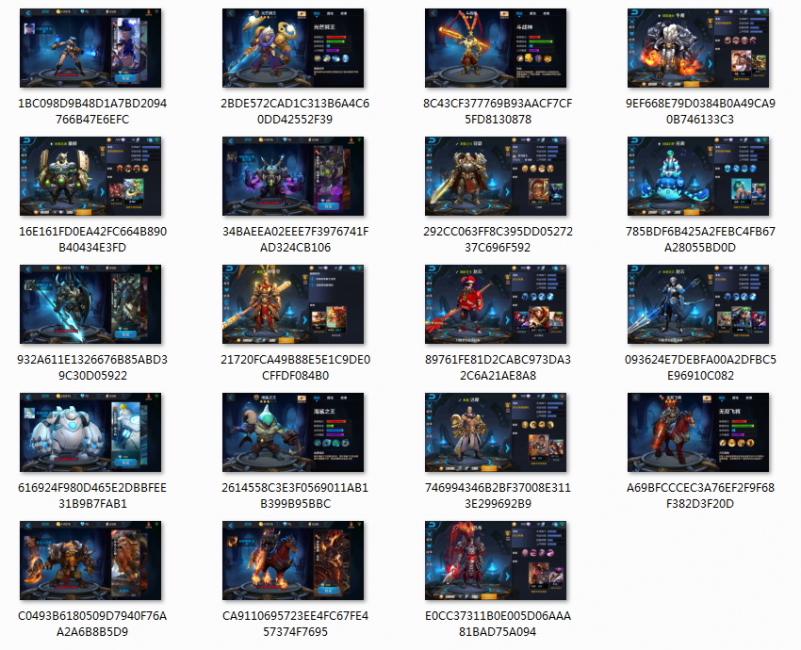This screenshot has height=650, width=801.
Task: Select the thumbnail image above name 932A611E1326676B85ABD3
Action: [x=90, y=304]
